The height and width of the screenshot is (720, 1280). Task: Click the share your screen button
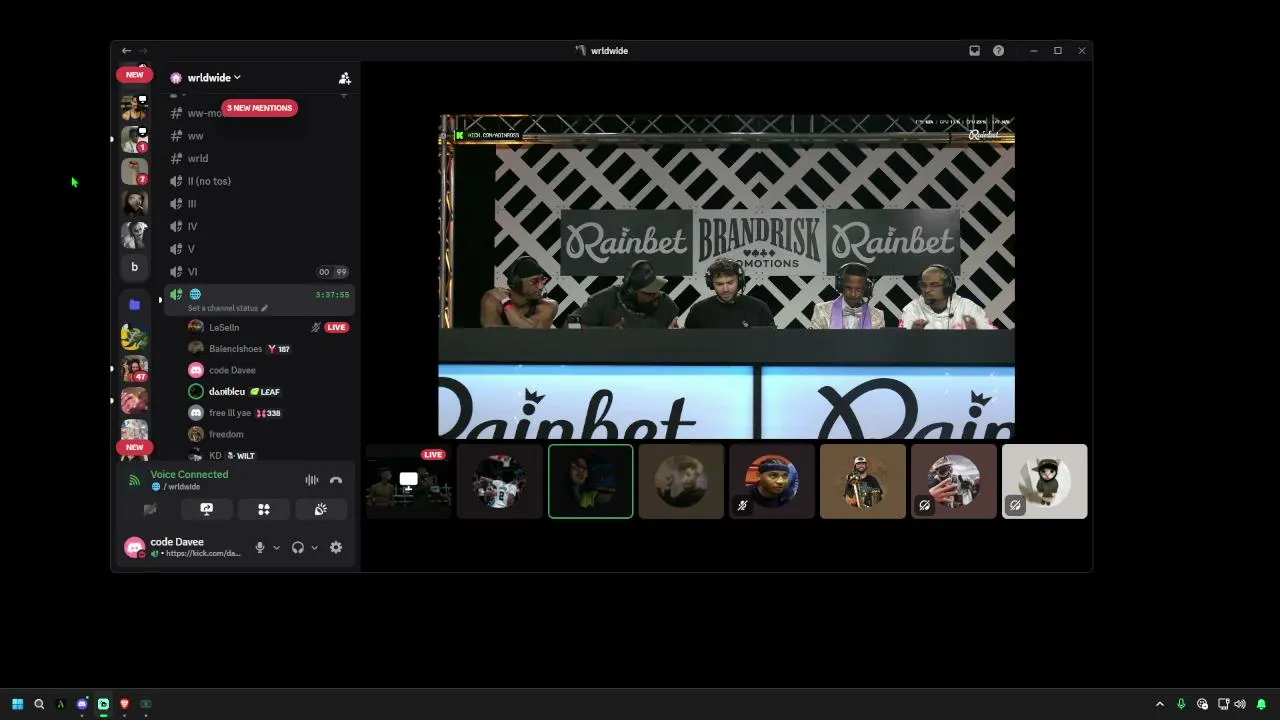pos(206,509)
